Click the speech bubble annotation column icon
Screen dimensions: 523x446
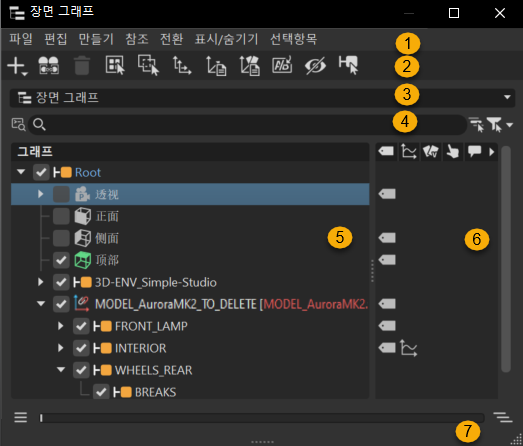(x=474, y=151)
